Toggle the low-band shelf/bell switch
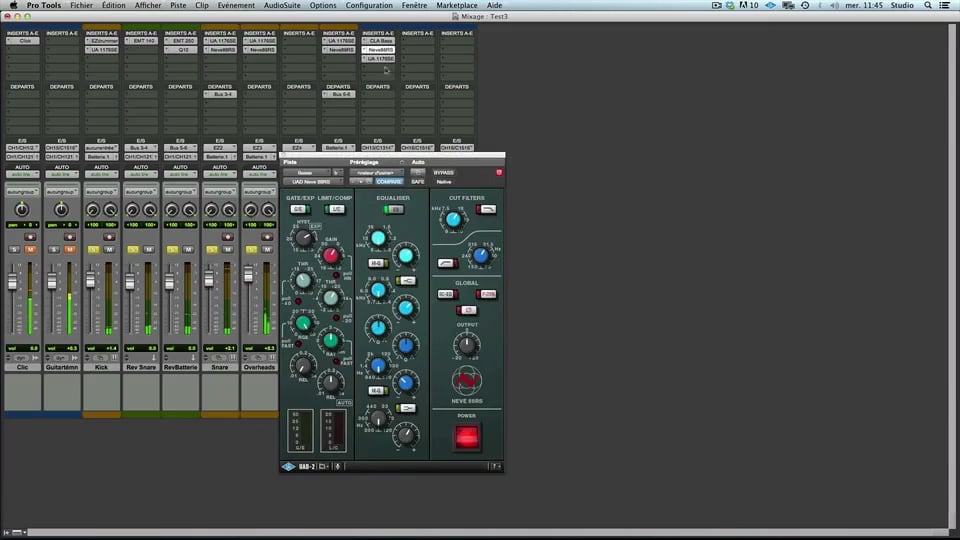 point(406,408)
